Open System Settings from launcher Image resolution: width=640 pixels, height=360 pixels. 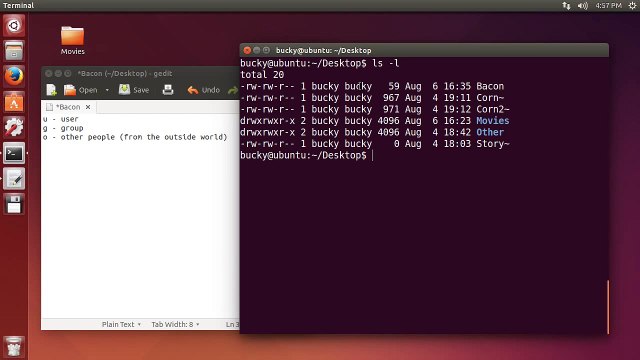pyautogui.click(x=14, y=127)
